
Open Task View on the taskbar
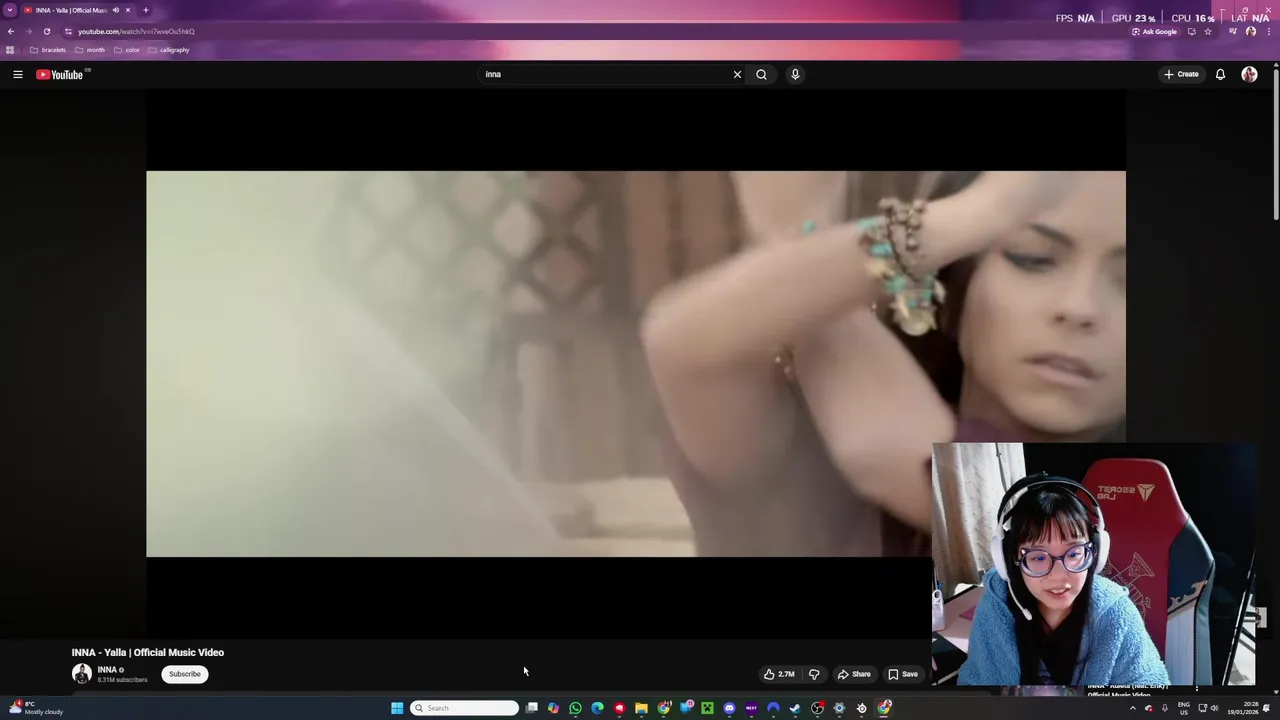532,708
